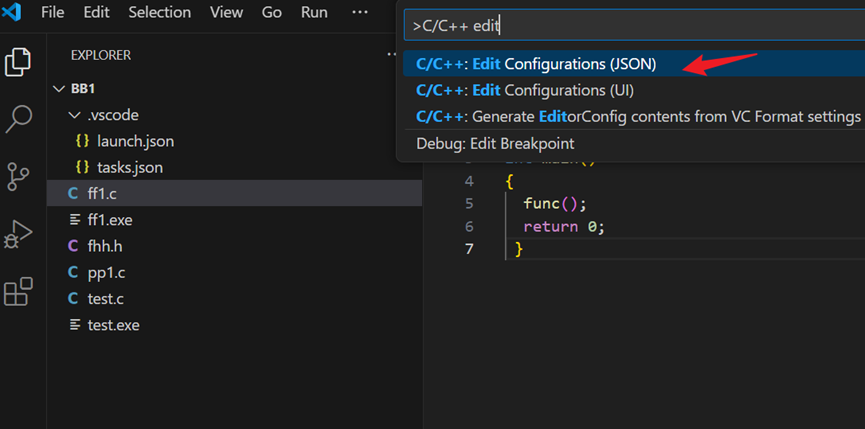Click the func(); code line
865x429 pixels.
tap(554, 204)
